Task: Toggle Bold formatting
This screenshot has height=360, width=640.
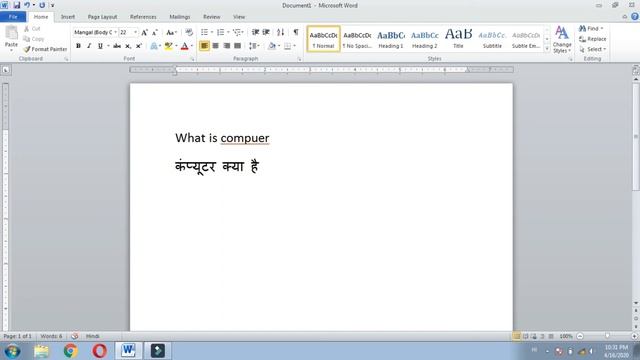Action: 78,46
